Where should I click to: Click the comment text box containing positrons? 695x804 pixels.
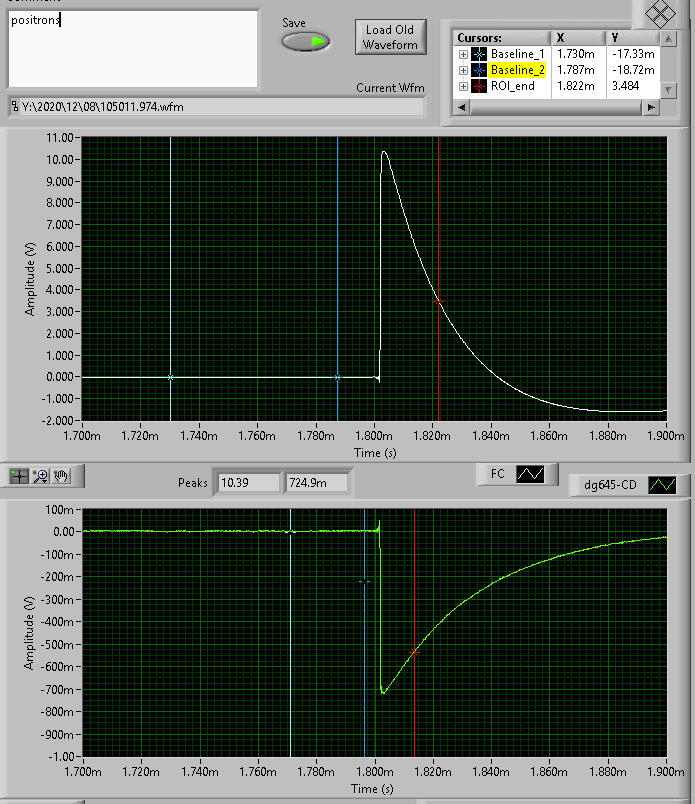pyautogui.click(x=133, y=48)
